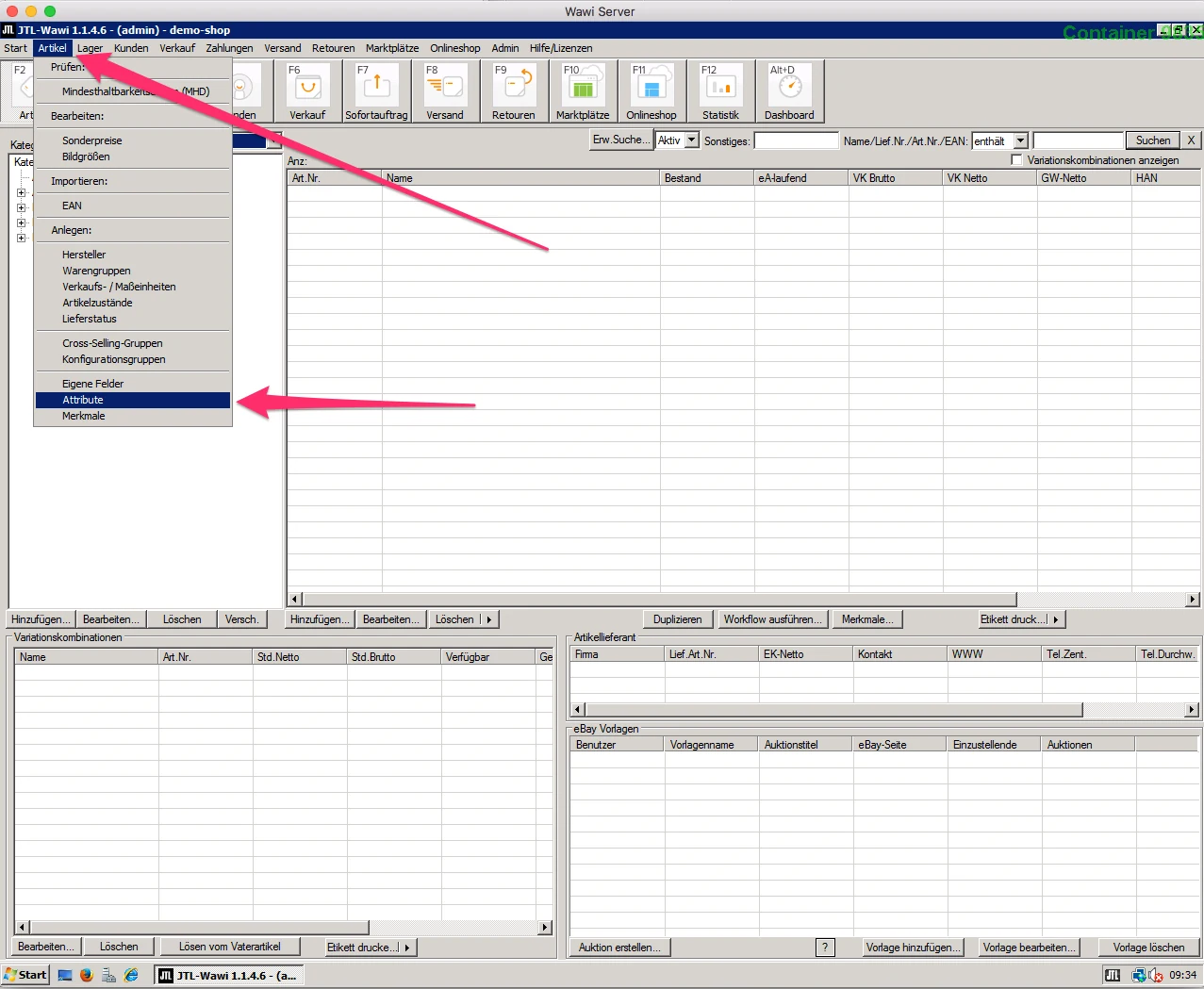Click the Duplizieren button

coord(678,619)
